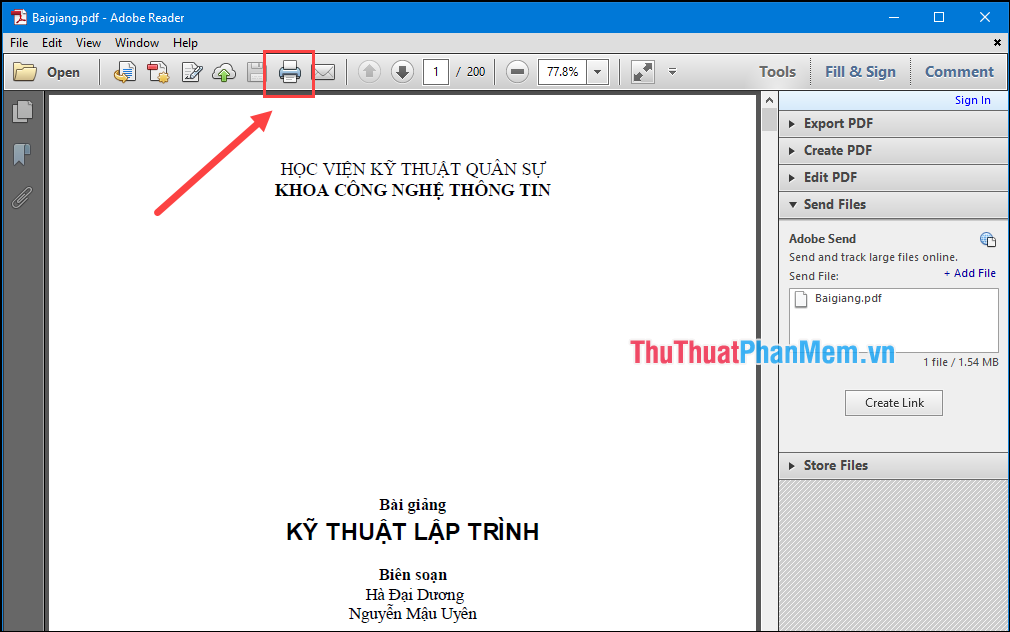The width and height of the screenshot is (1010, 632).
Task: Click the 'KỸ THUẬT LẬP TRÌNH' title text
Action: [x=412, y=532]
